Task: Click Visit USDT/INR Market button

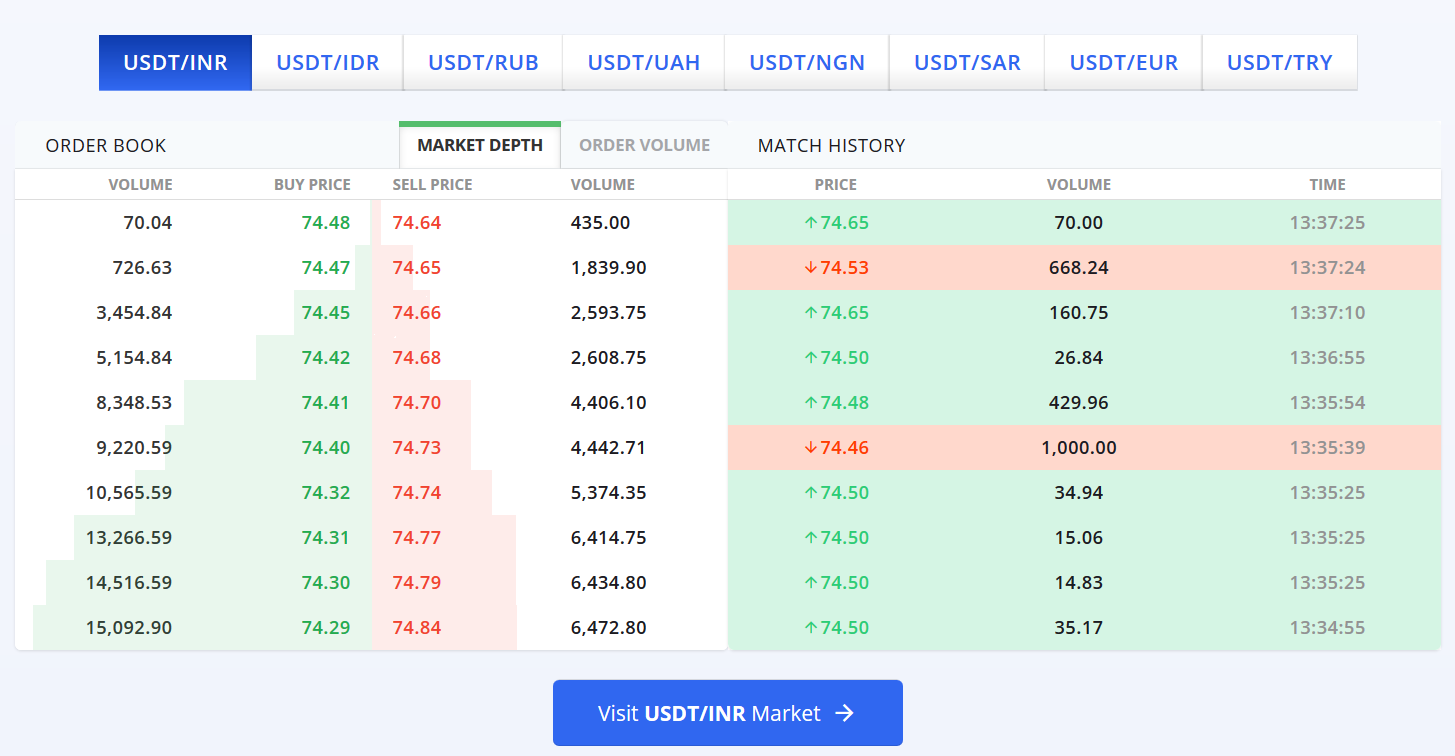Action: (727, 713)
